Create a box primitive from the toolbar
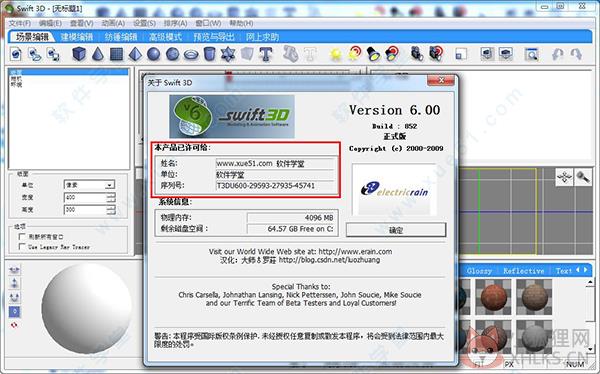This screenshot has height=374, width=600. (x=79, y=54)
